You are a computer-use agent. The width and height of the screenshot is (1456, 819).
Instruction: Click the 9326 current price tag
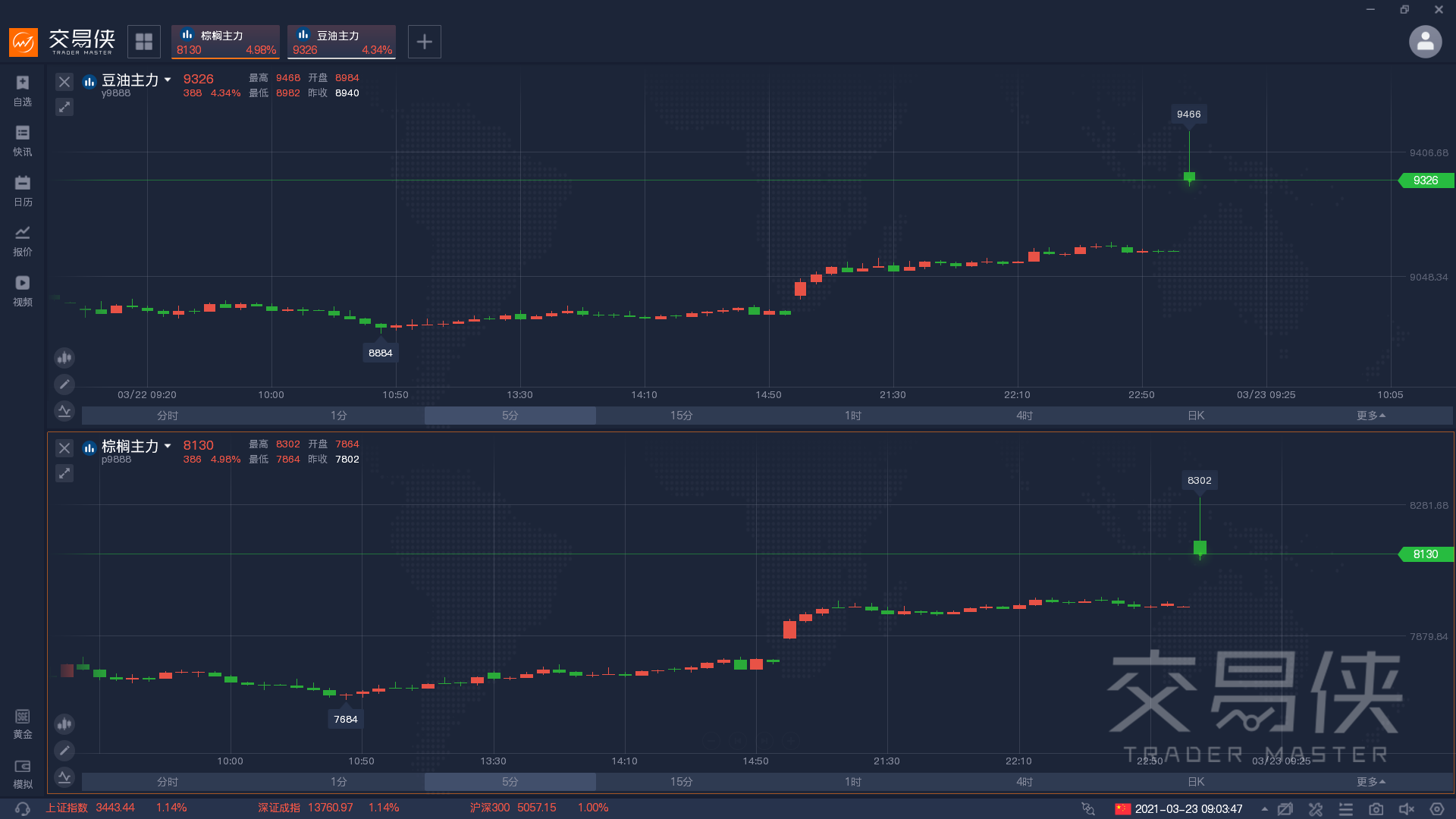click(x=1426, y=180)
